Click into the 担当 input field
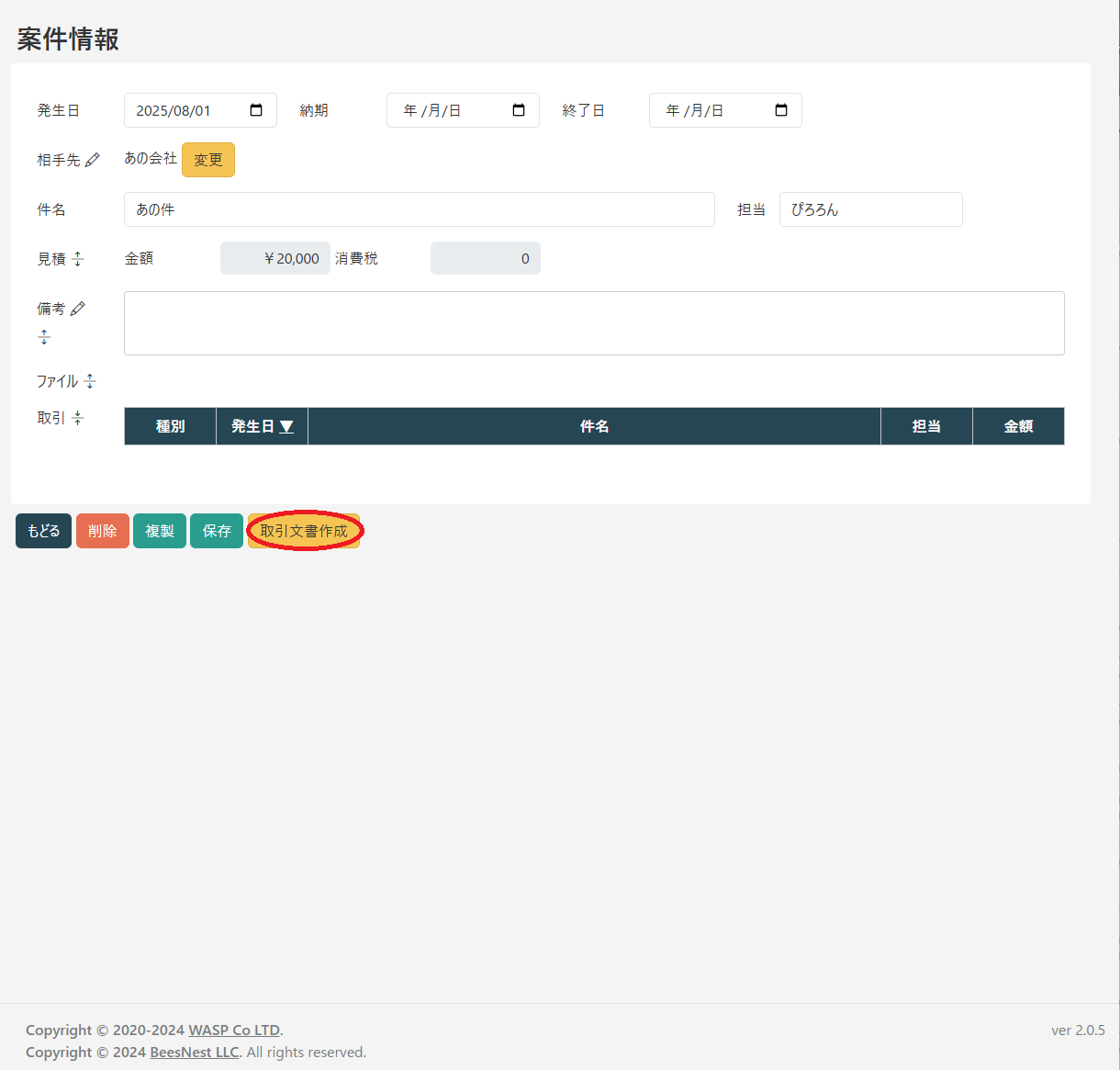Screen dimensions: 1120x1070 (870, 209)
